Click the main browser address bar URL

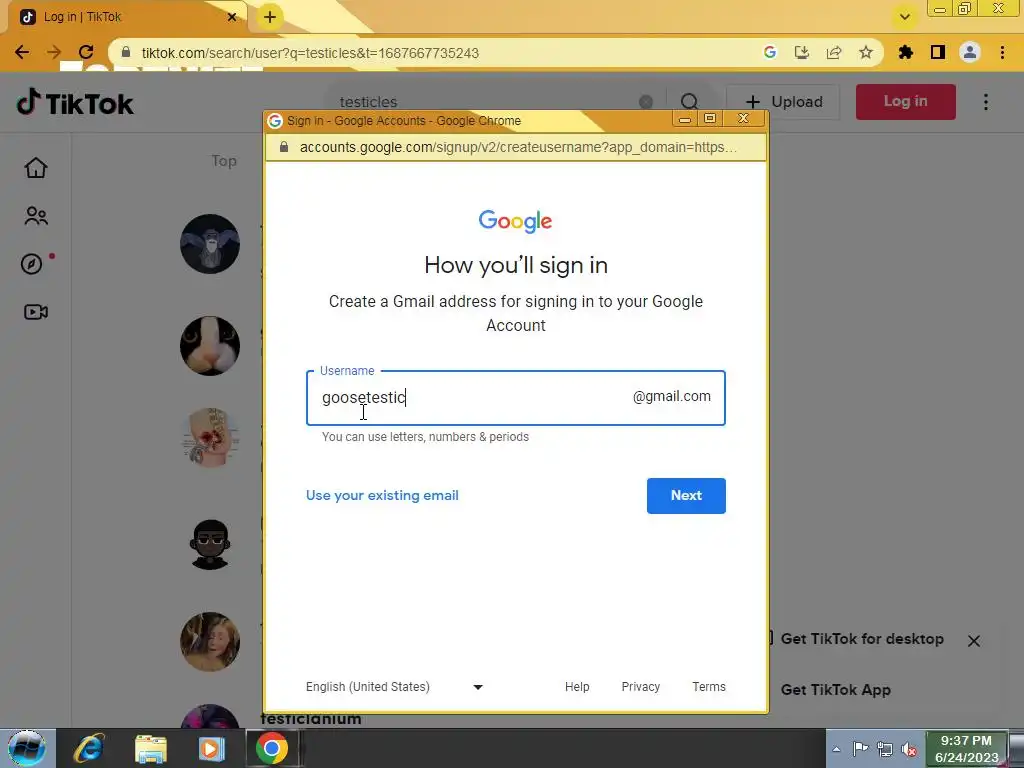(310, 53)
